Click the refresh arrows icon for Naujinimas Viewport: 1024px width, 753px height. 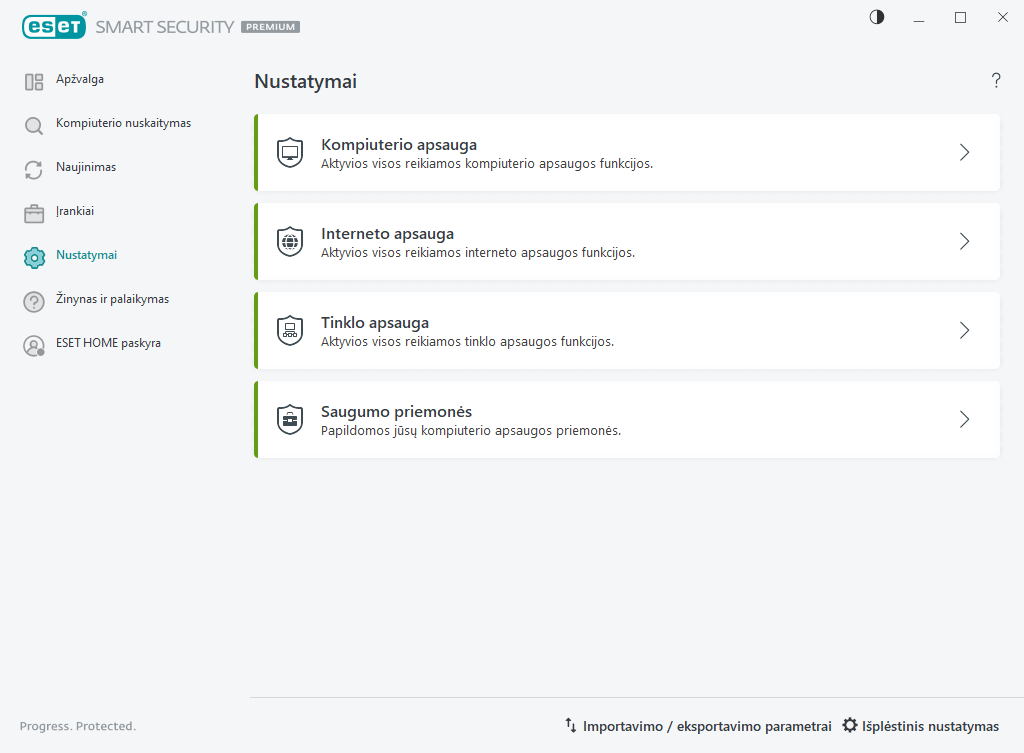[34, 170]
